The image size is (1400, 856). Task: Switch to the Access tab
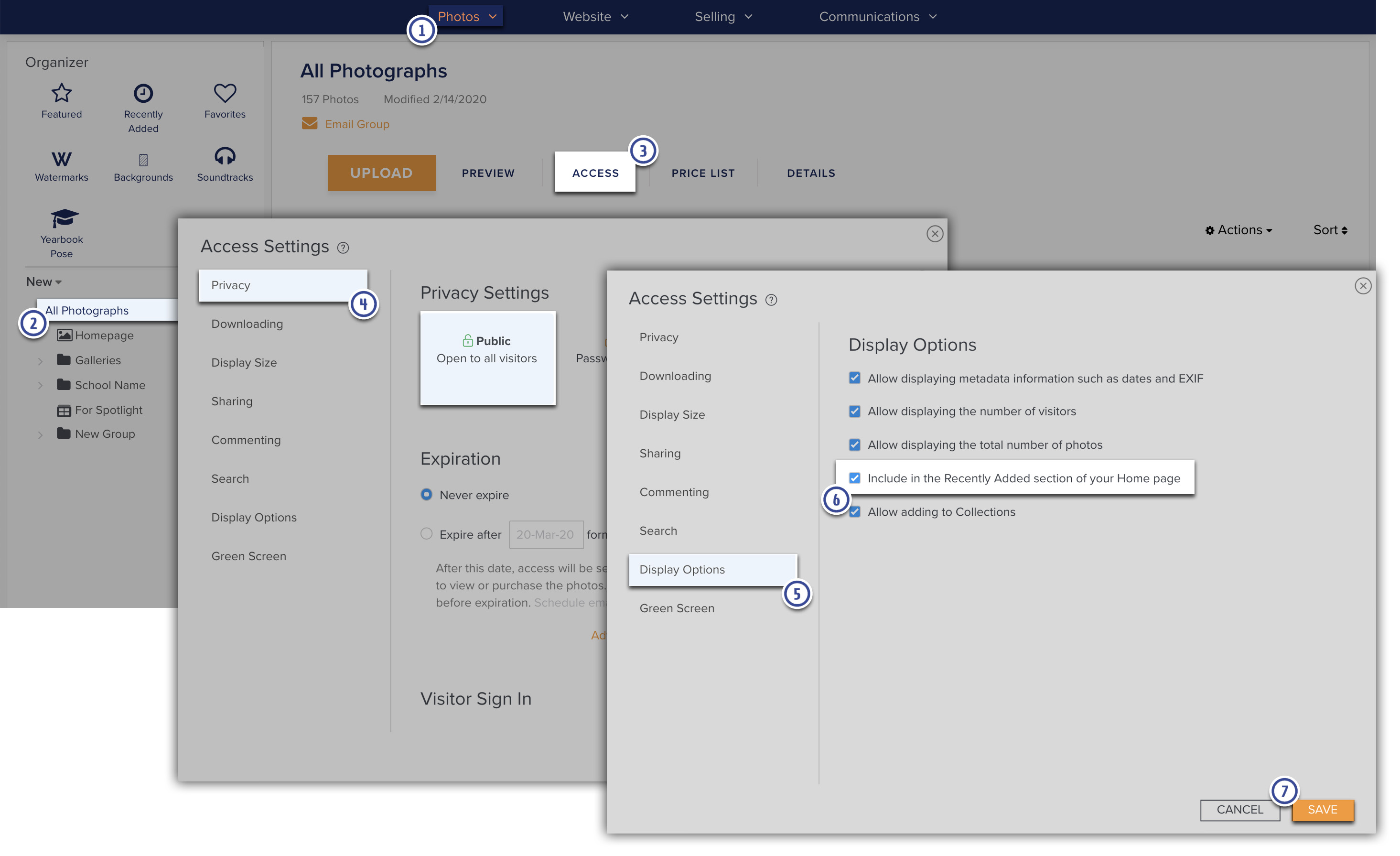(x=595, y=172)
